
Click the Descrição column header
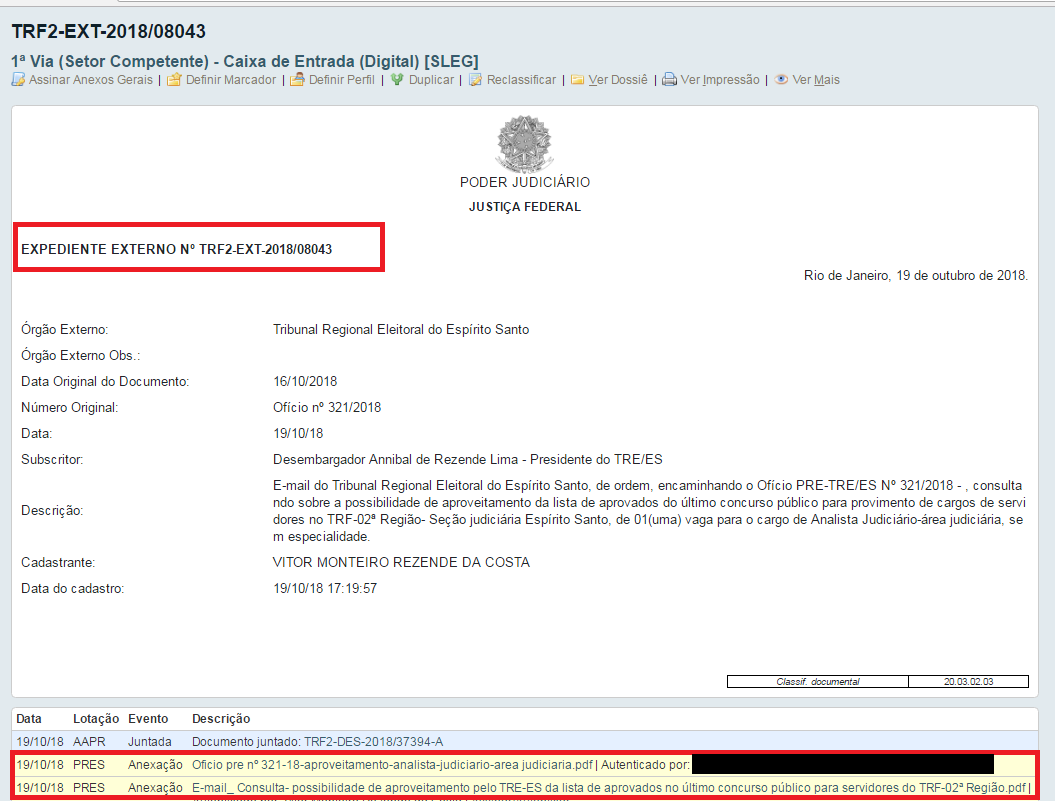[x=221, y=719]
